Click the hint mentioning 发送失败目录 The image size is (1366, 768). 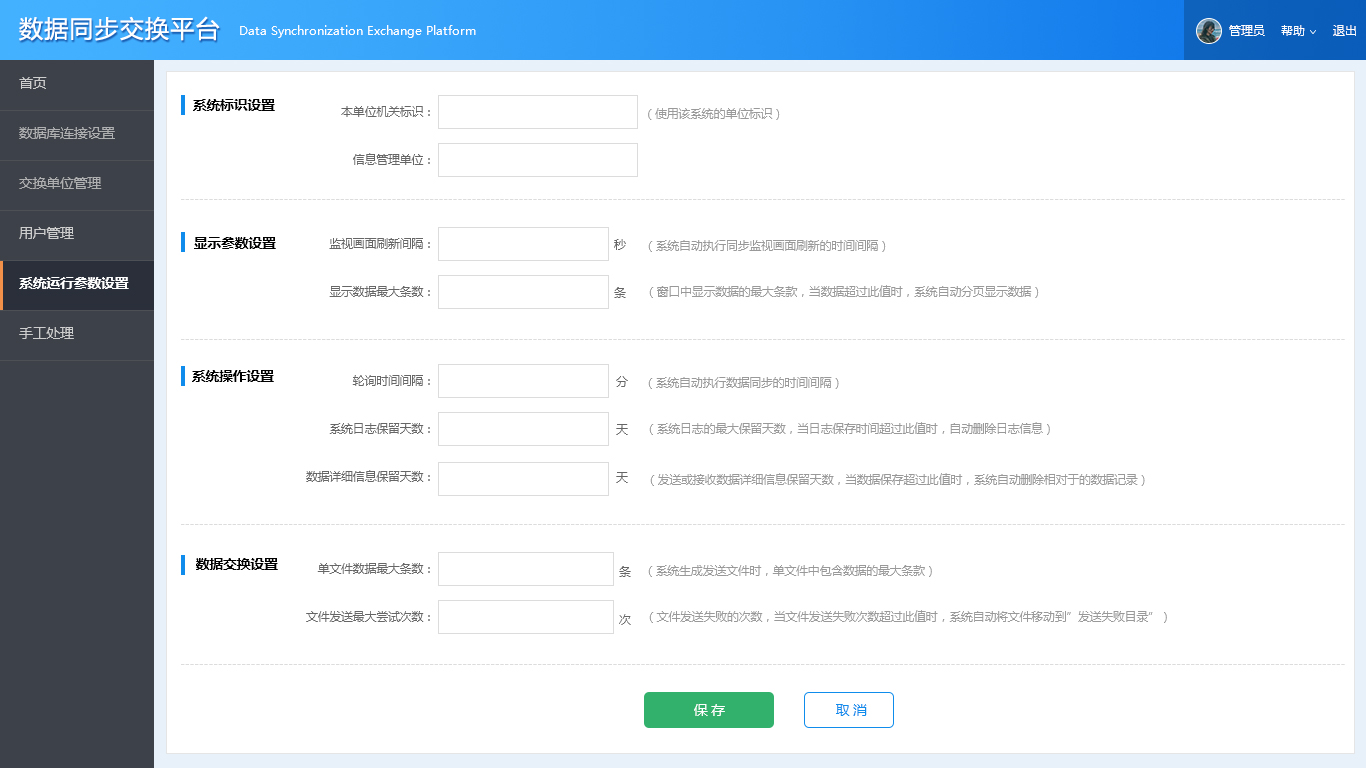tap(907, 617)
